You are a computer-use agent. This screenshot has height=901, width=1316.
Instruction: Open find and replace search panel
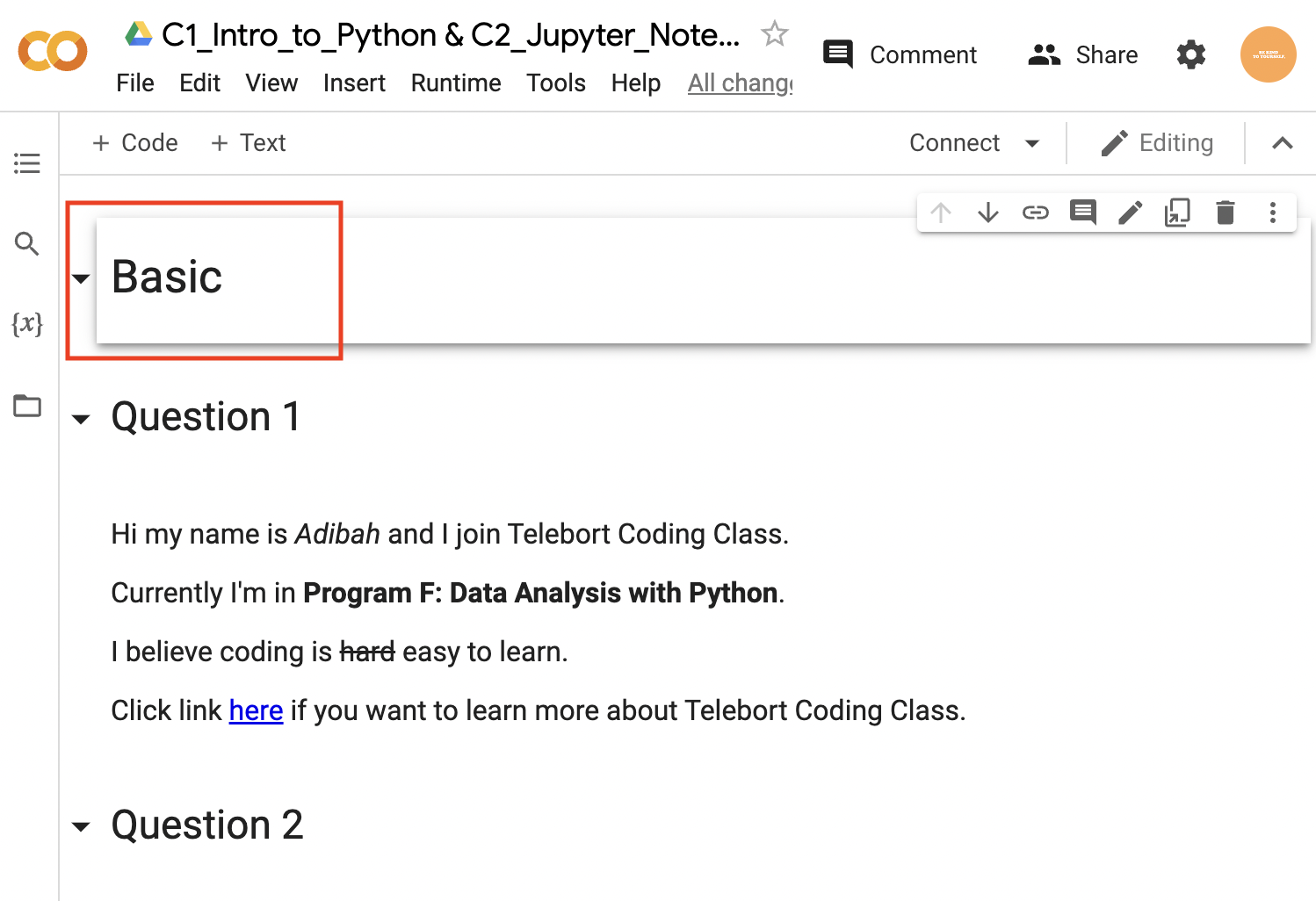(x=27, y=244)
